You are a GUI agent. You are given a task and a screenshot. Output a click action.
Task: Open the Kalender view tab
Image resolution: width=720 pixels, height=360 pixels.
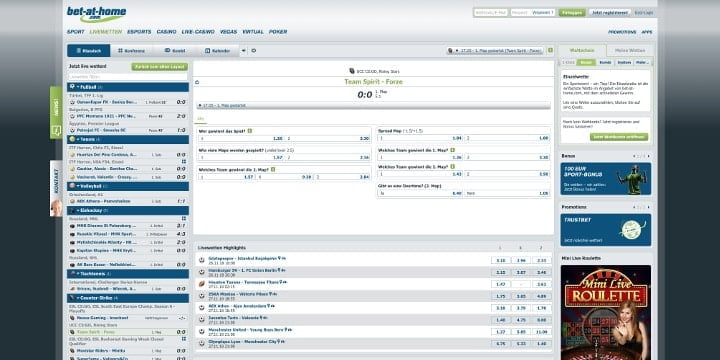click(x=218, y=51)
